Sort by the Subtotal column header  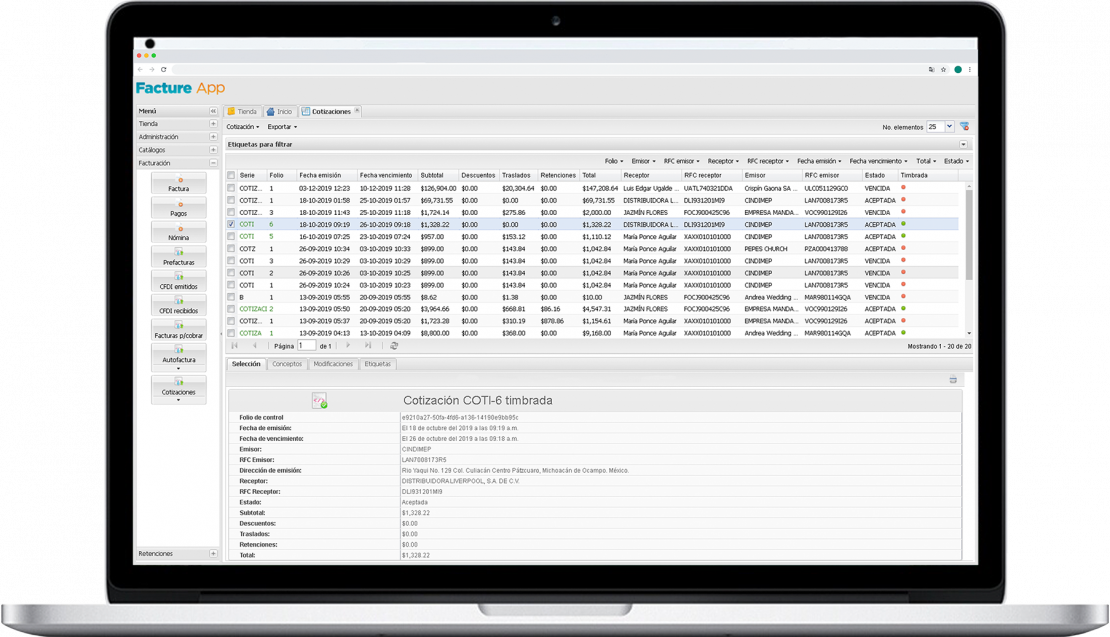tap(437, 175)
